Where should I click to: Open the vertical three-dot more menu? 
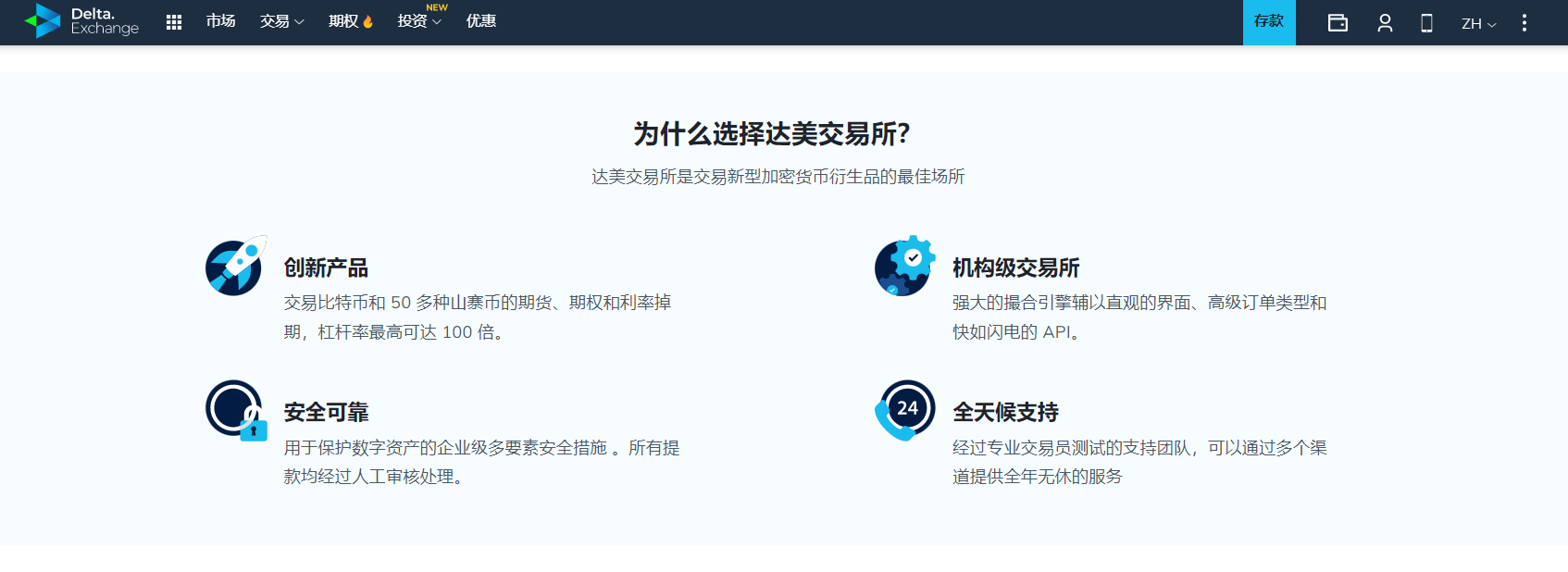[x=1524, y=23]
